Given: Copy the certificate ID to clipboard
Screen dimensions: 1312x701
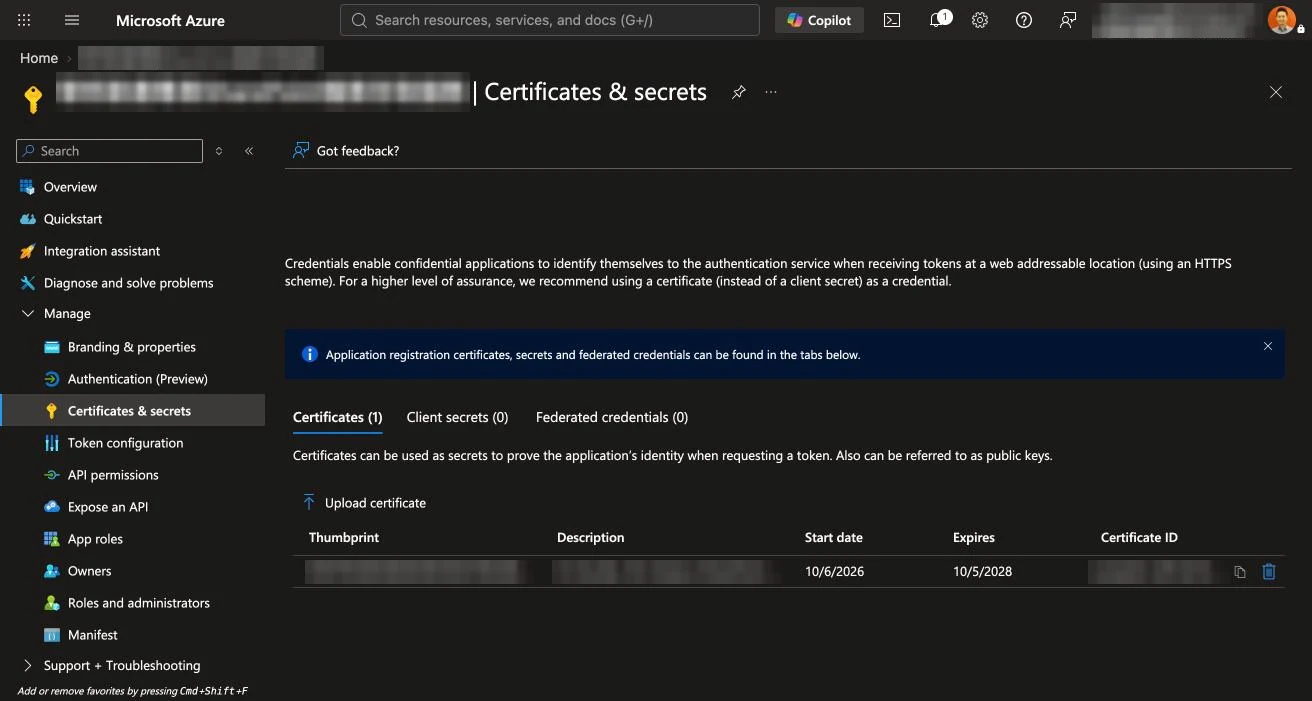Looking at the screenshot, I should pyautogui.click(x=1240, y=572).
